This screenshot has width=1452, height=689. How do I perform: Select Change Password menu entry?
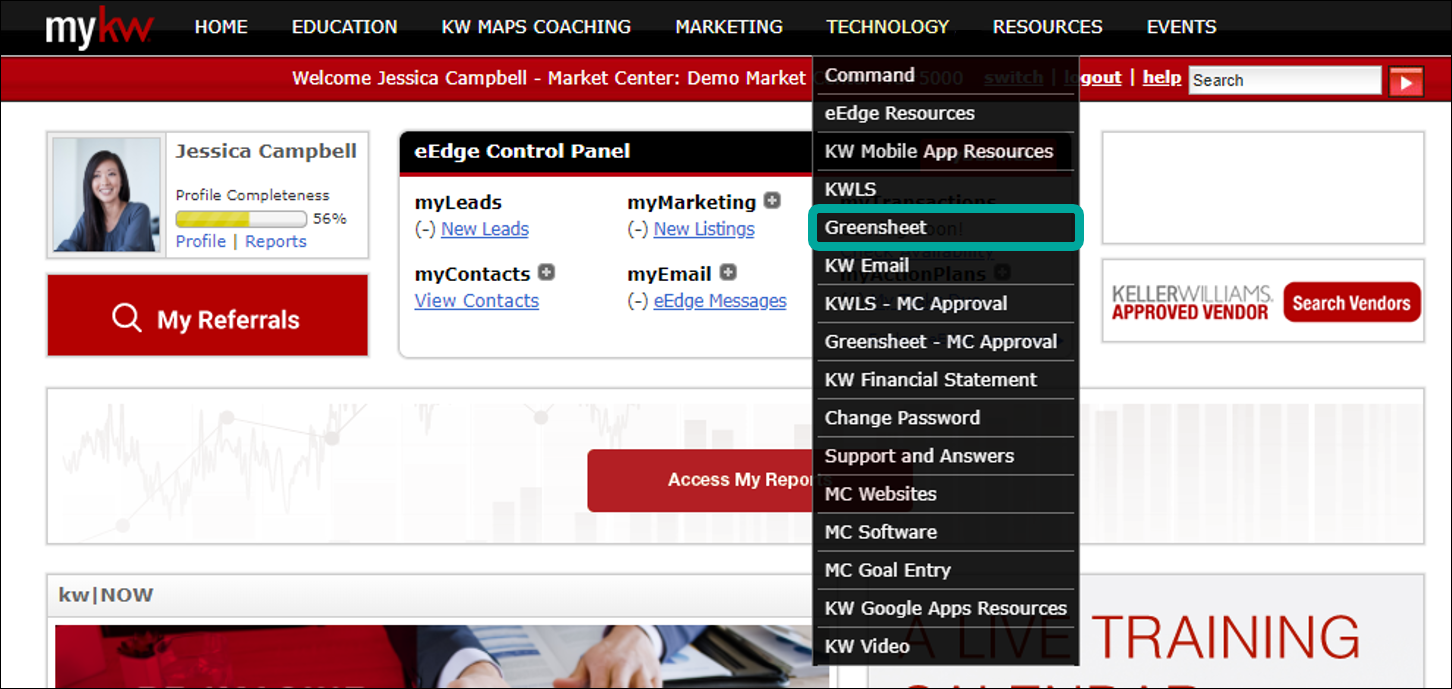pyautogui.click(x=946, y=417)
